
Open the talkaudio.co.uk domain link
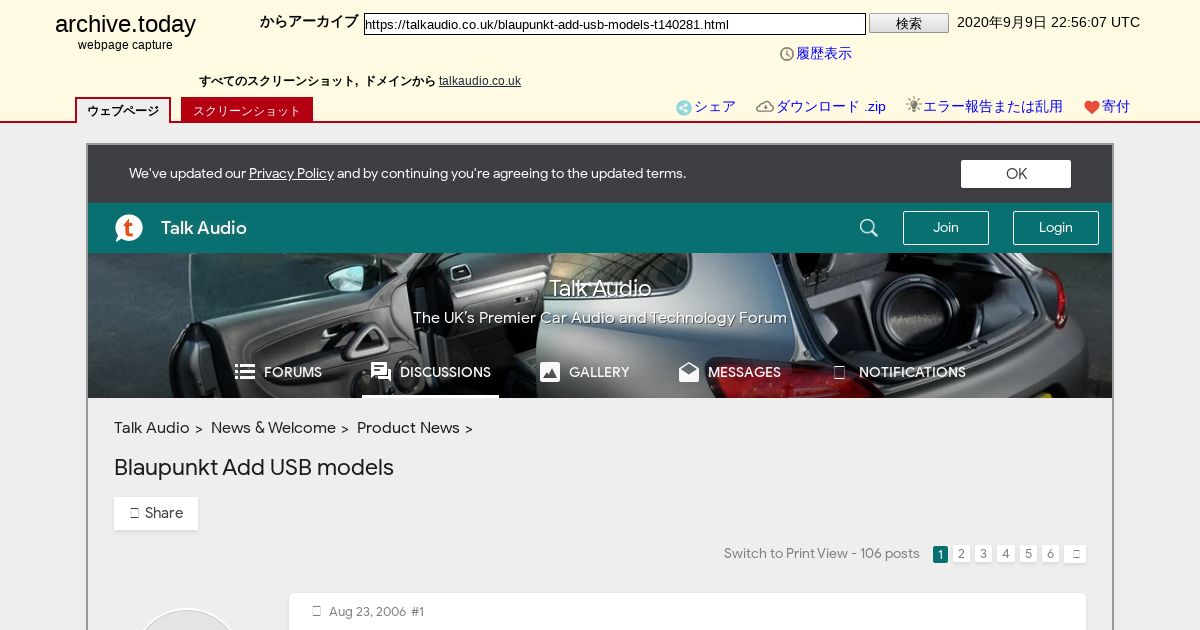[x=480, y=81]
